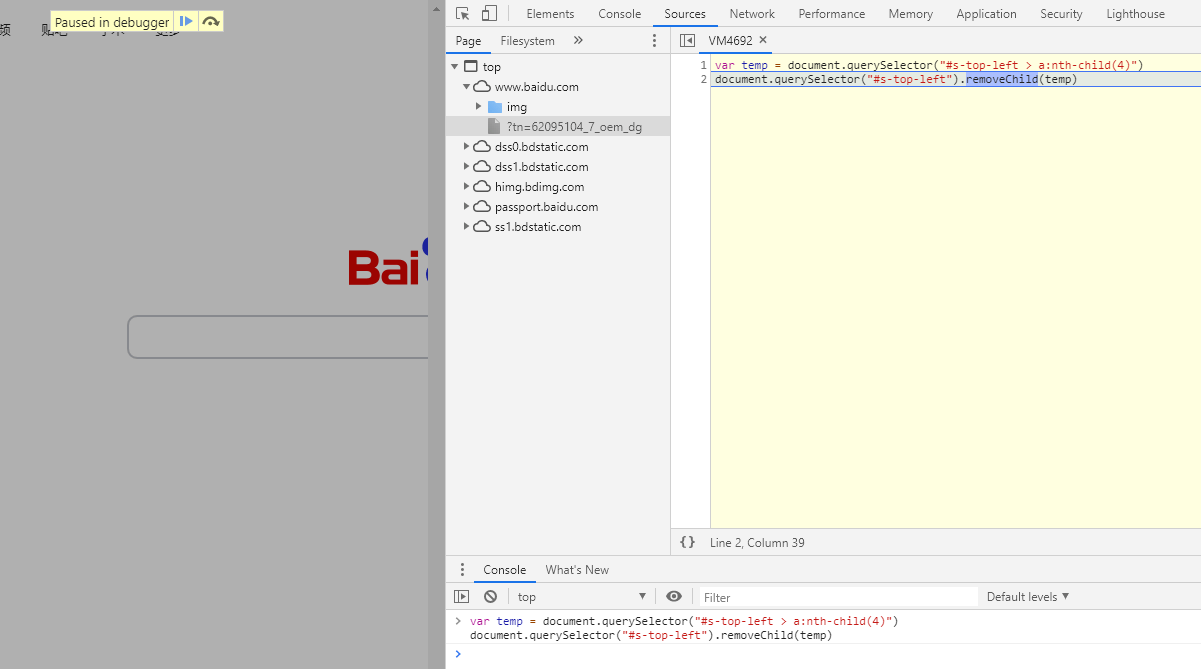Open the What's New drawer tab

[x=577, y=570]
